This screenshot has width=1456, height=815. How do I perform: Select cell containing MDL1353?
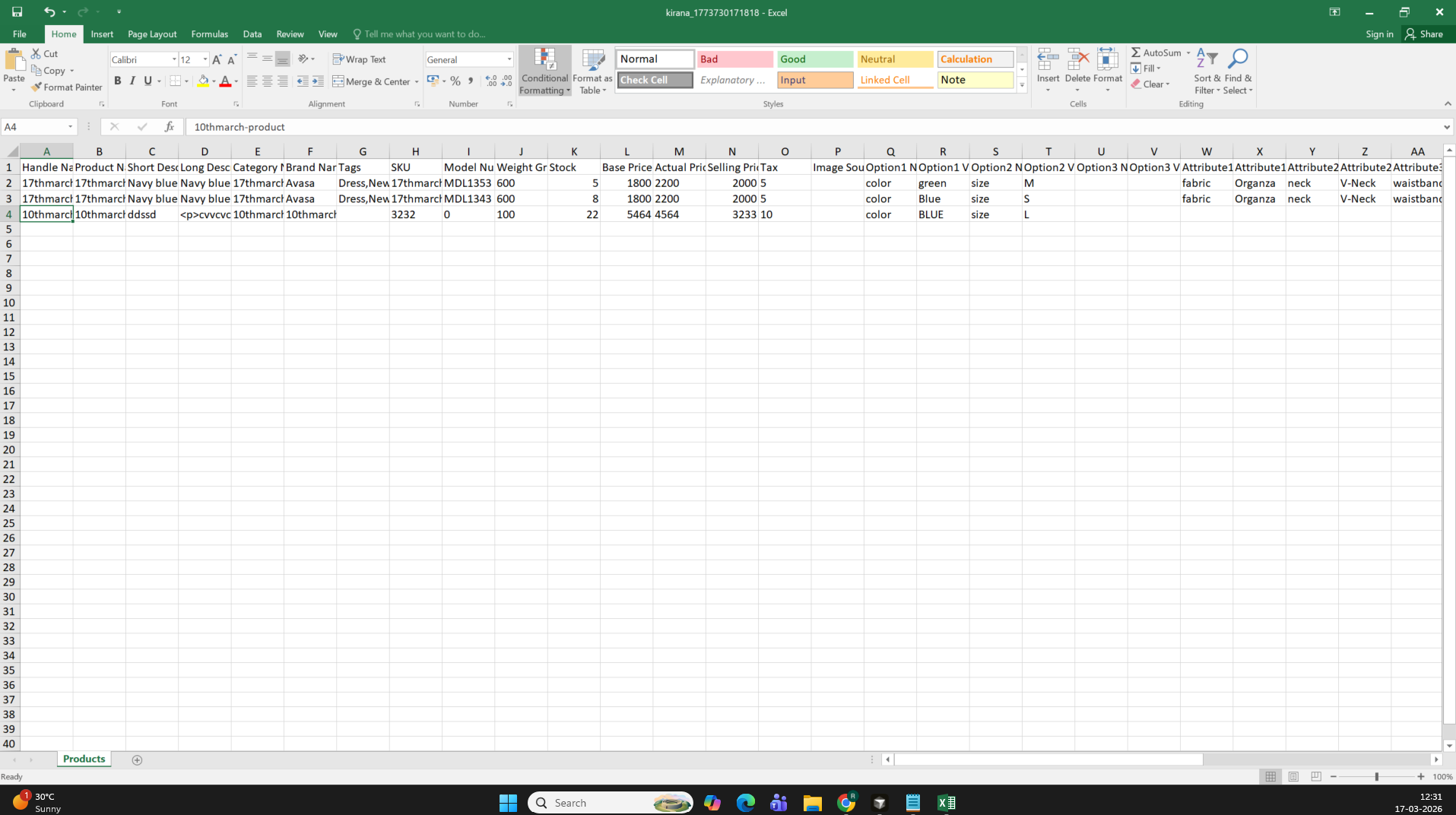click(x=468, y=183)
